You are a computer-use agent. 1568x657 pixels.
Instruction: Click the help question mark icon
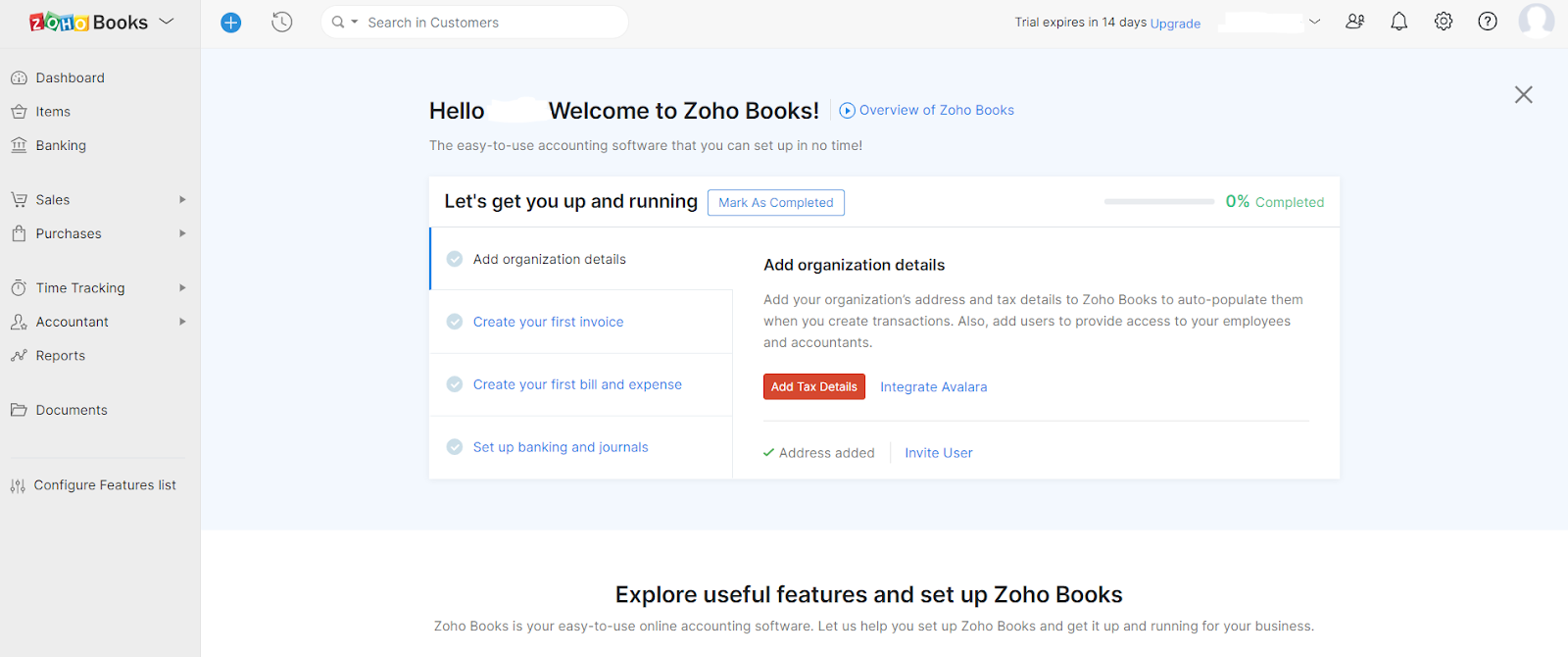click(1488, 22)
